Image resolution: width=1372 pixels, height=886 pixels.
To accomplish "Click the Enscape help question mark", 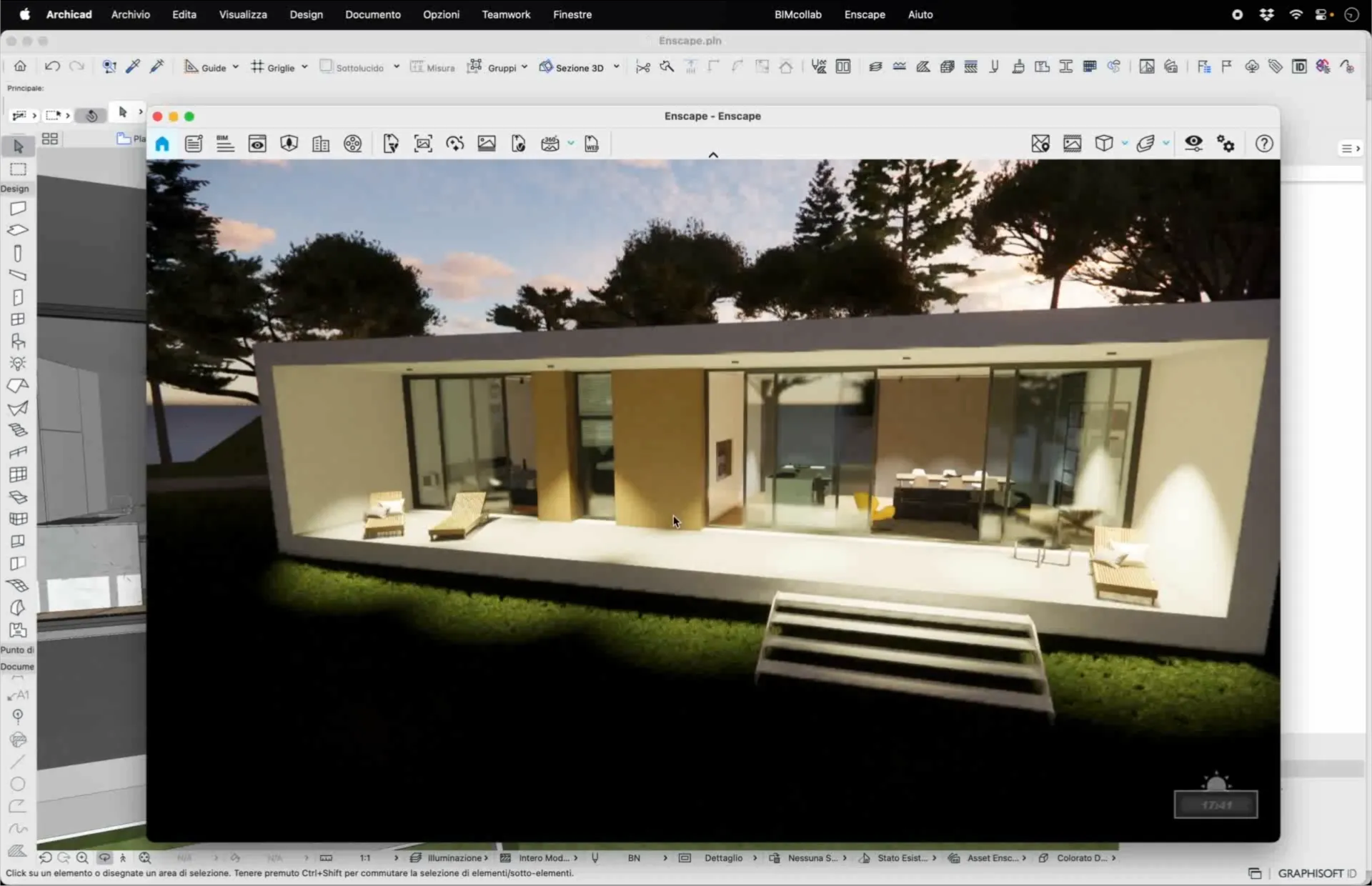I will [1264, 144].
